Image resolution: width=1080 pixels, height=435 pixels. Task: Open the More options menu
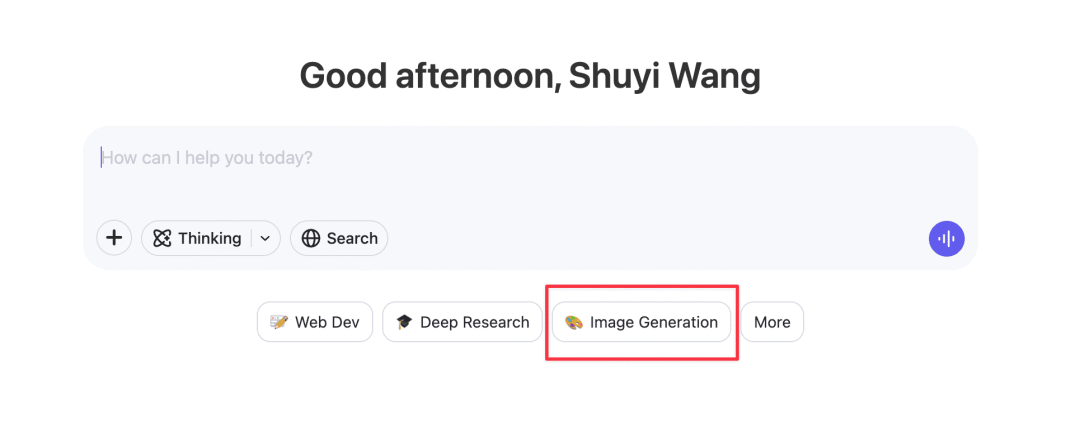(772, 322)
